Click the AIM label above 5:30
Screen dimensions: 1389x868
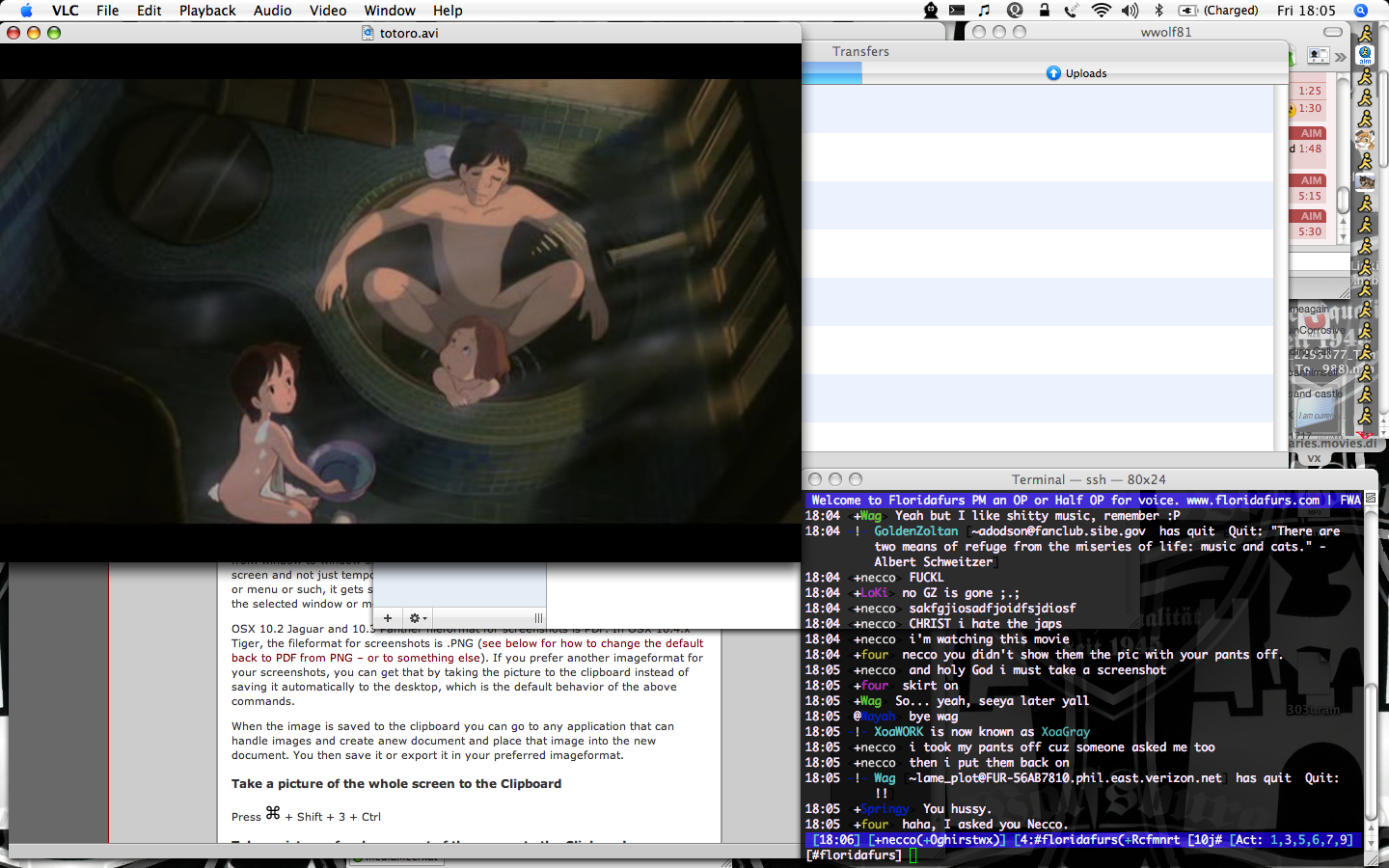click(1311, 216)
